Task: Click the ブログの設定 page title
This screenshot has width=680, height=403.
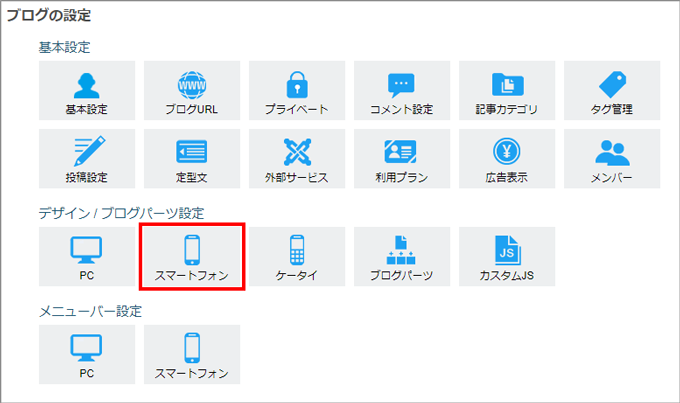Action: (x=49, y=15)
